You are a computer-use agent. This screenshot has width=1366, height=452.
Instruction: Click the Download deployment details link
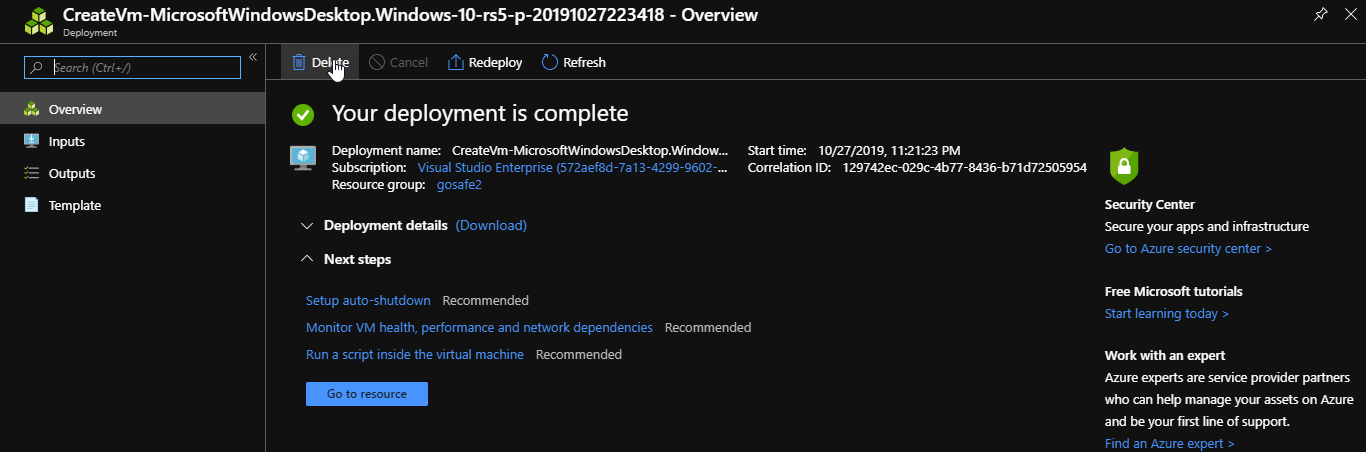coord(491,225)
